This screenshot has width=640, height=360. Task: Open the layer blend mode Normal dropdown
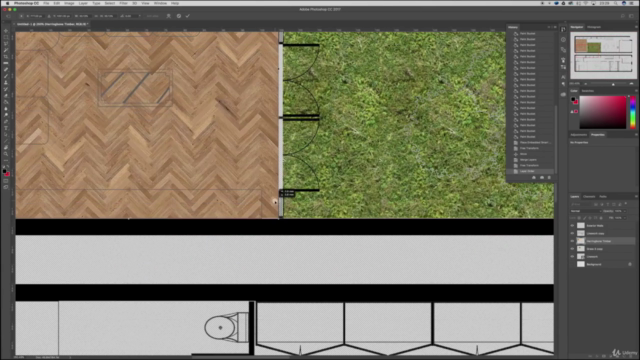pos(586,211)
